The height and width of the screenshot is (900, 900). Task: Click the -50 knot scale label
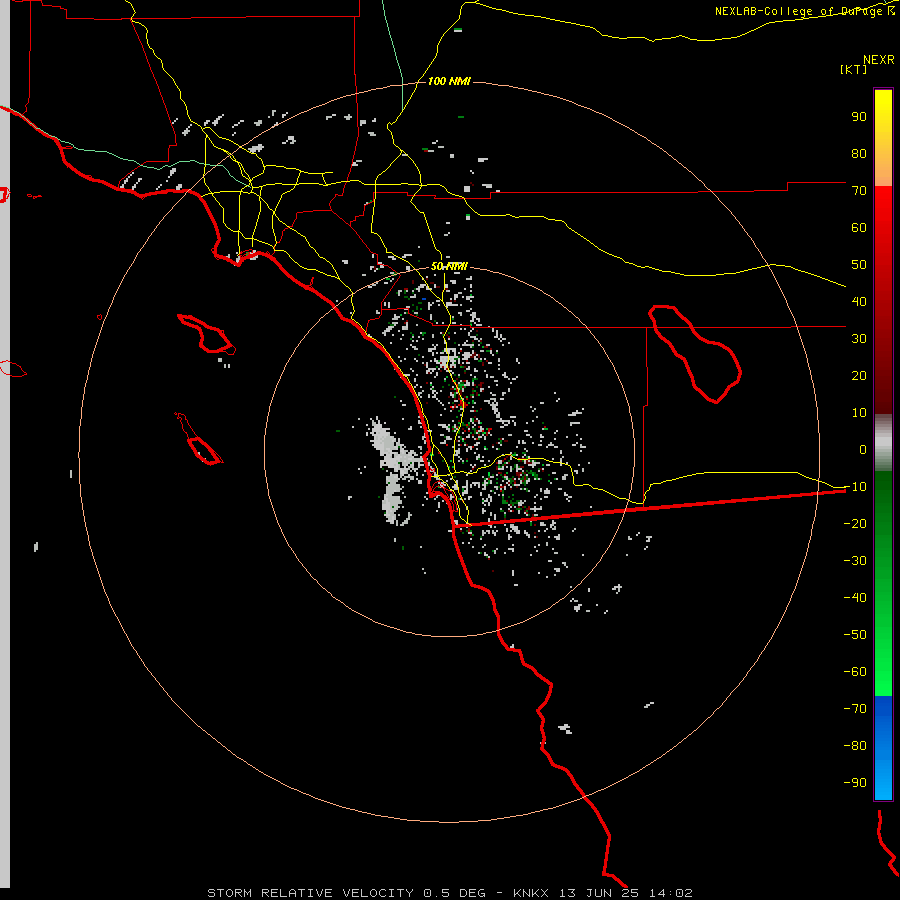pos(855,635)
